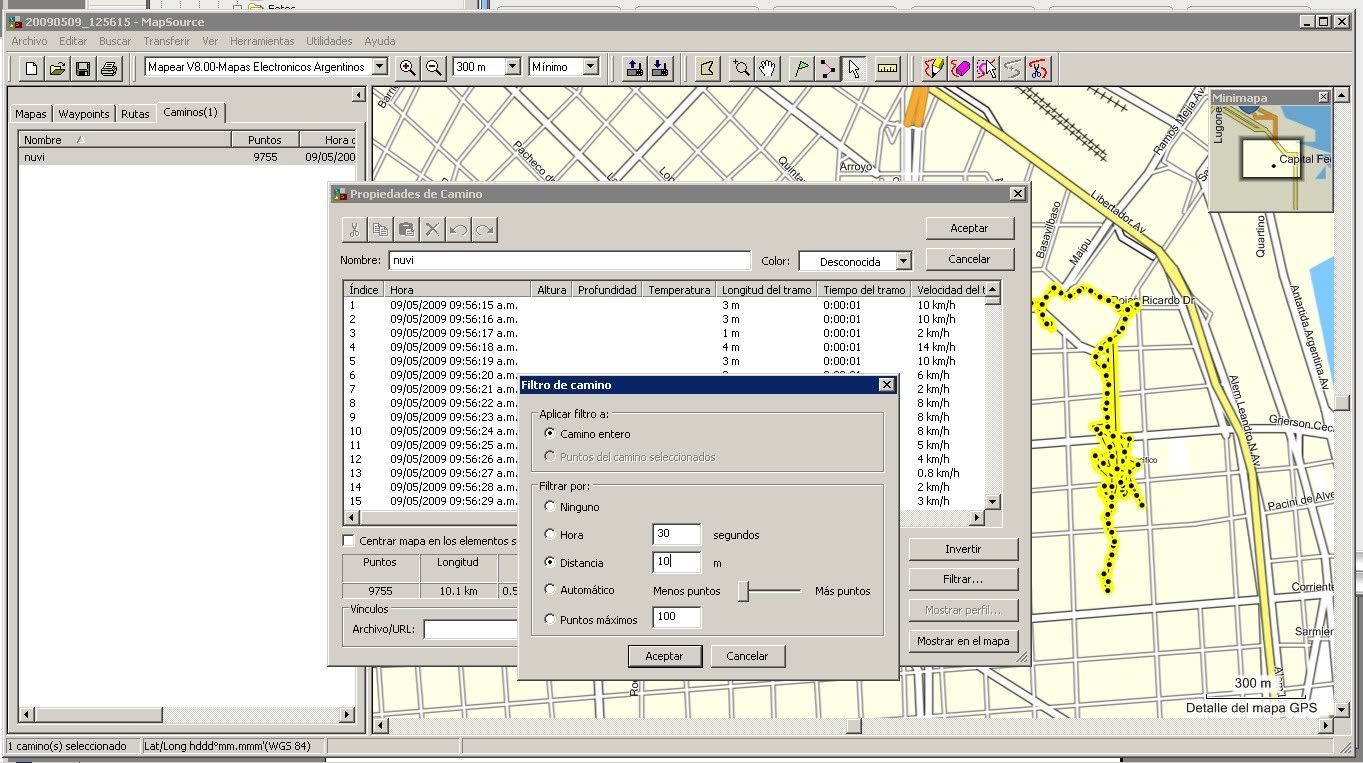Screen dimensions: 1363x763
Task: Open the 300 m zoom scale dropdown
Action: [513, 67]
